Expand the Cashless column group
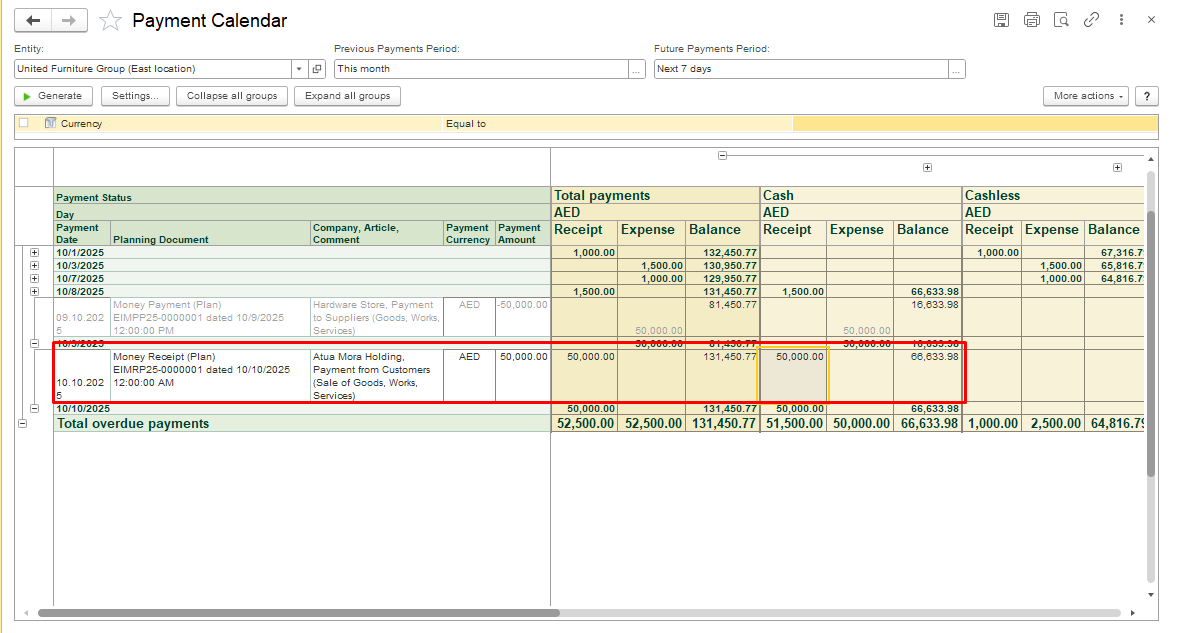 coord(1117,168)
